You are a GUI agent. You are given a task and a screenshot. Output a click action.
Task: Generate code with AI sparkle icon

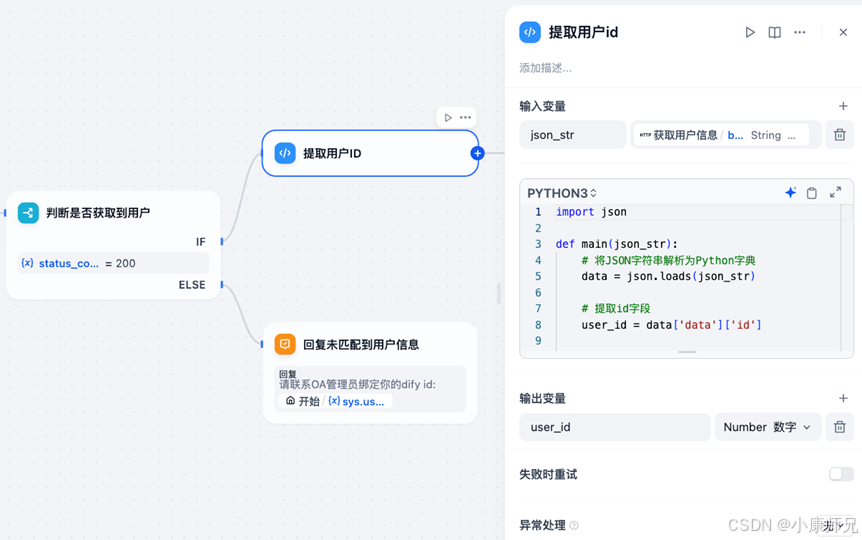[x=791, y=192]
